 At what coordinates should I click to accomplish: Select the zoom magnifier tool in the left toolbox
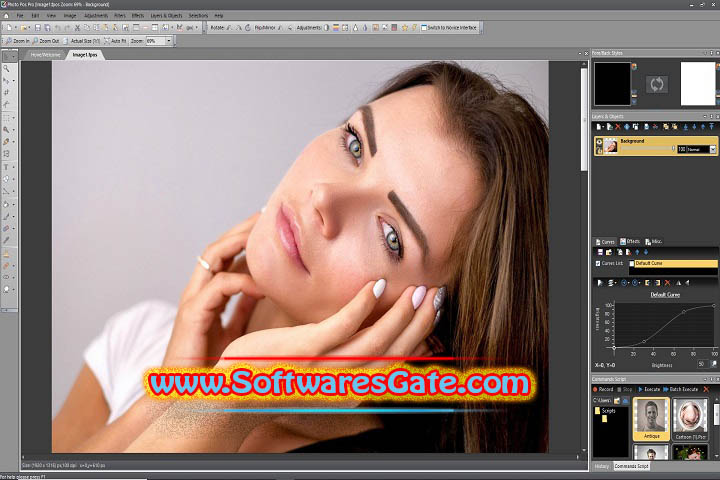(x=6, y=68)
